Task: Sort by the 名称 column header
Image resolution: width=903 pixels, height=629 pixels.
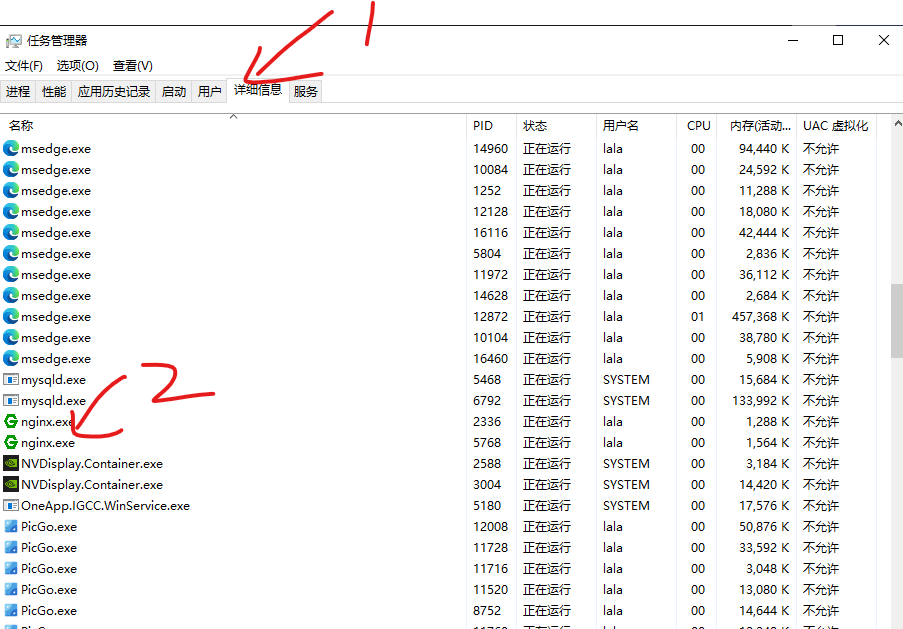Action: (233, 125)
